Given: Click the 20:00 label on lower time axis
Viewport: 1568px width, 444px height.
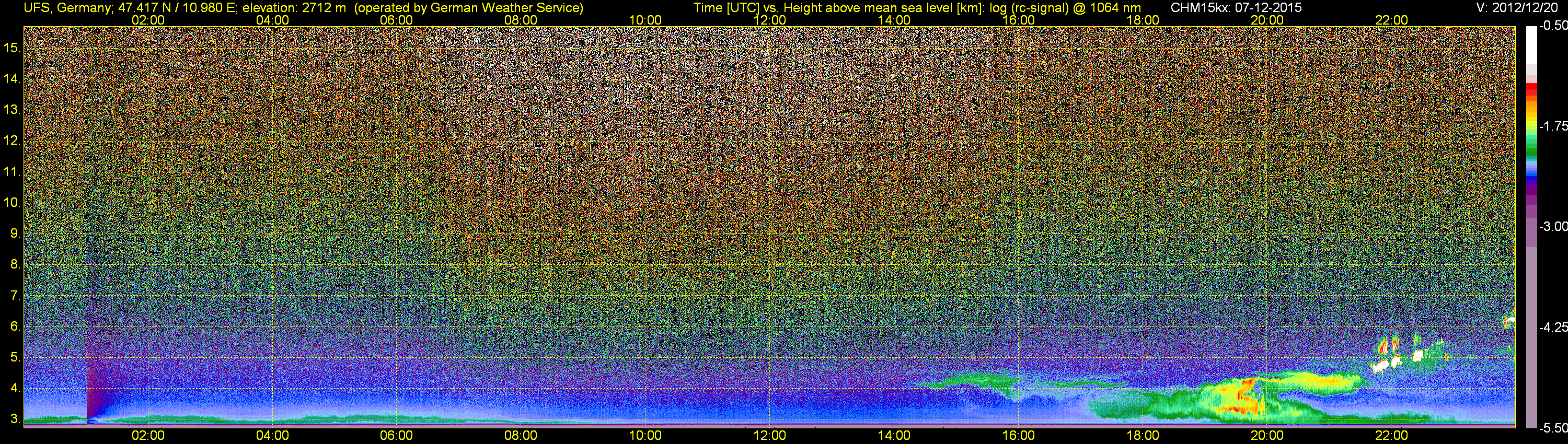Looking at the screenshot, I should (x=1267, y=436).
